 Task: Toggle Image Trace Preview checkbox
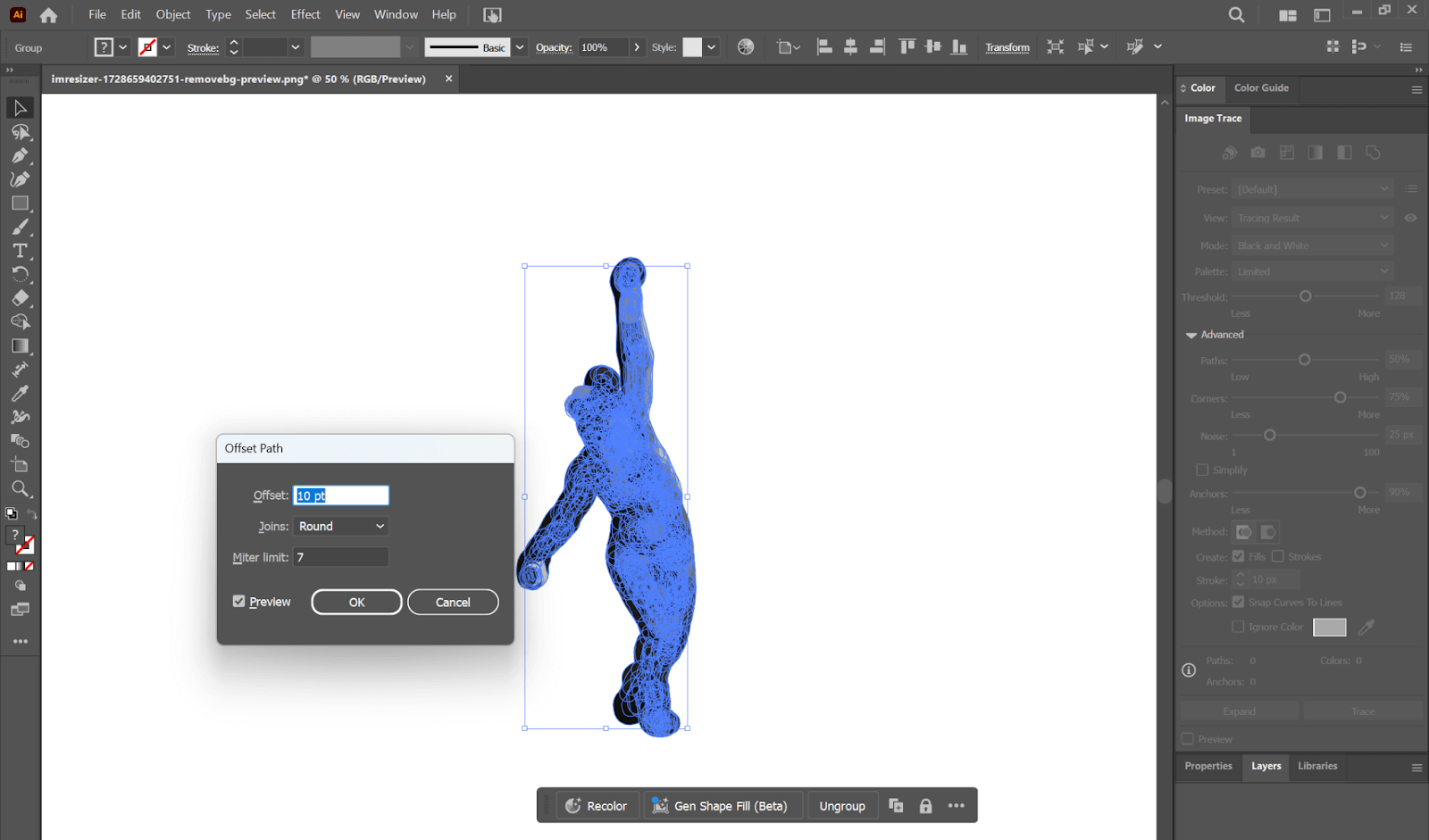tap(1188, 739)
